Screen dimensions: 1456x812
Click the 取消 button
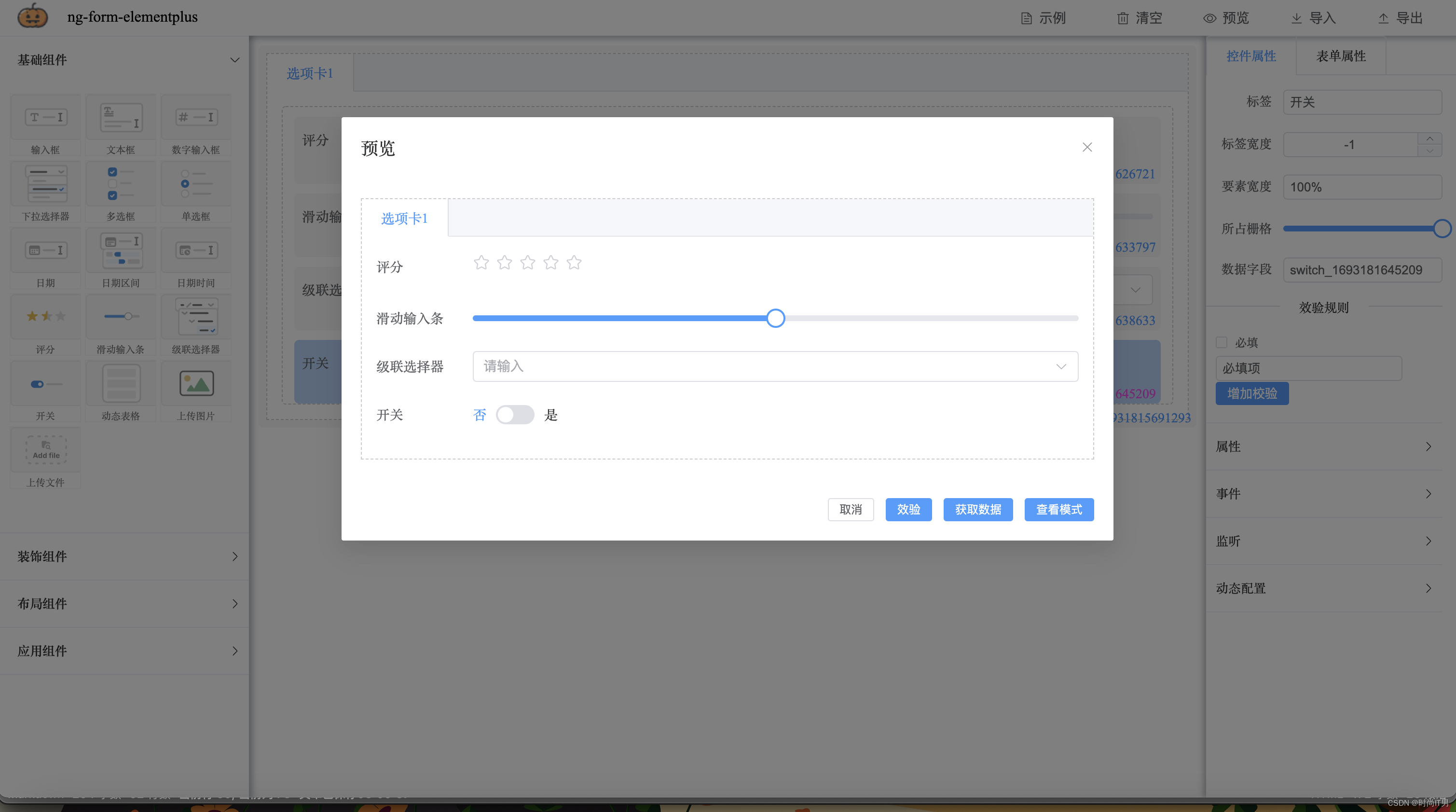pos(850,510)
